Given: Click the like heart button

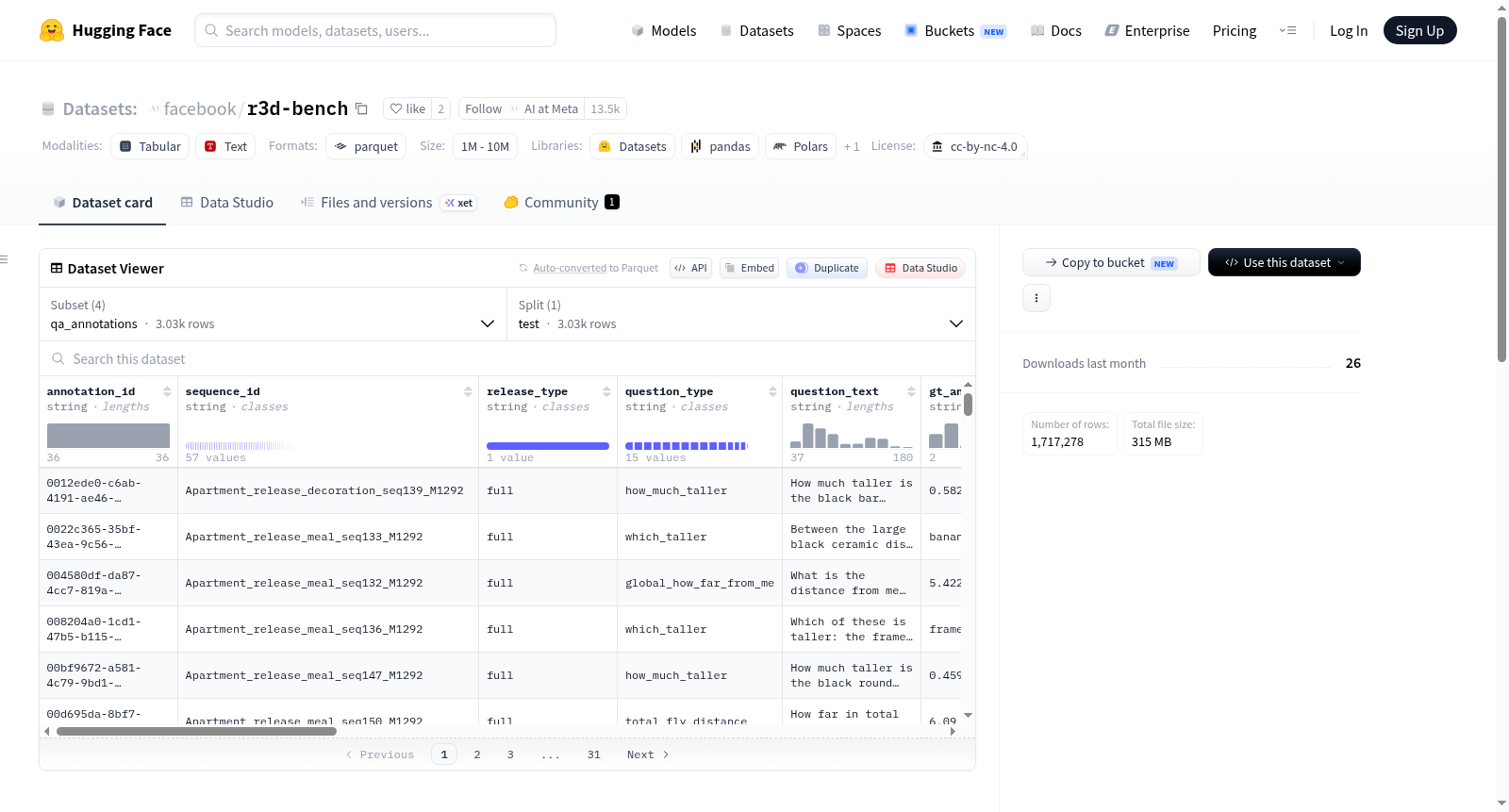Looking at the screenshot, I should click(x=407, y=108).
